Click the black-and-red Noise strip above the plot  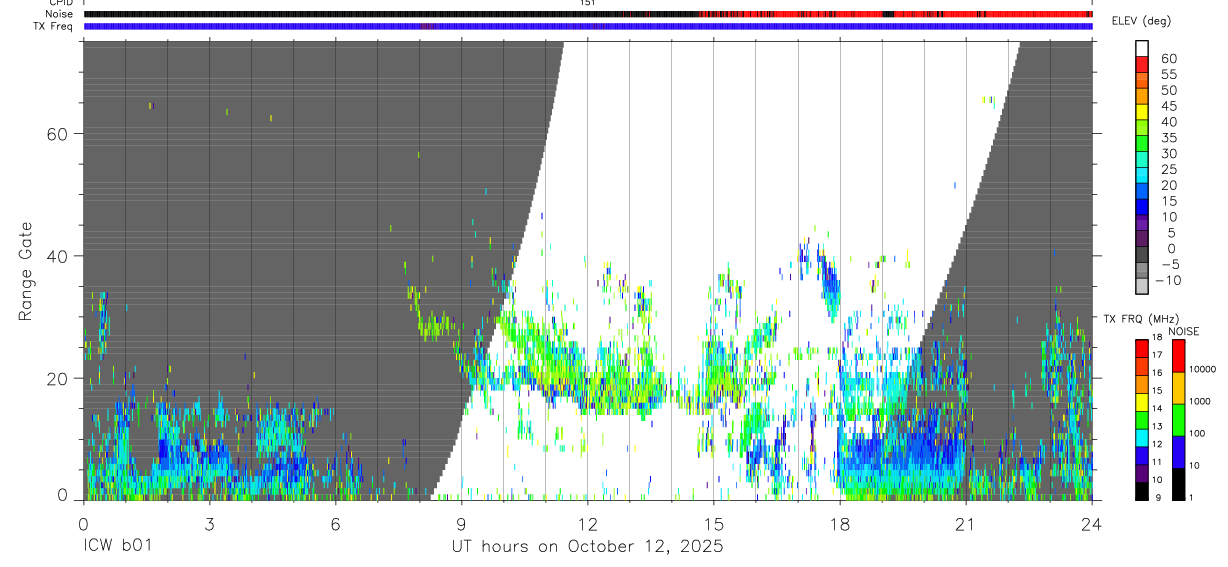pos(587,14)
